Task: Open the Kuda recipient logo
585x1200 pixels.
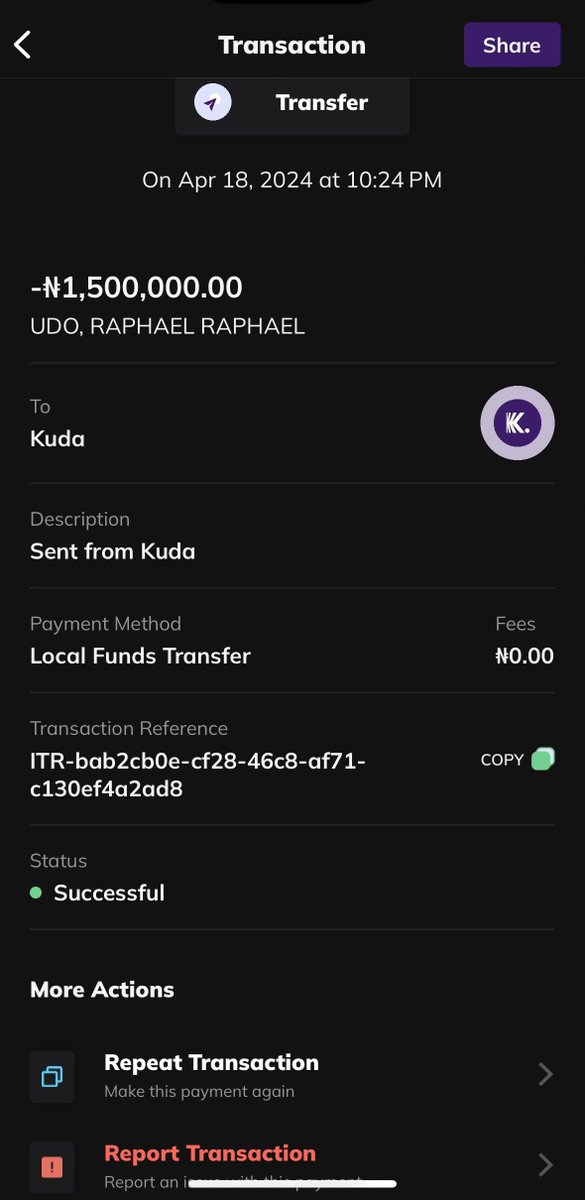Action: coord(517,422)
